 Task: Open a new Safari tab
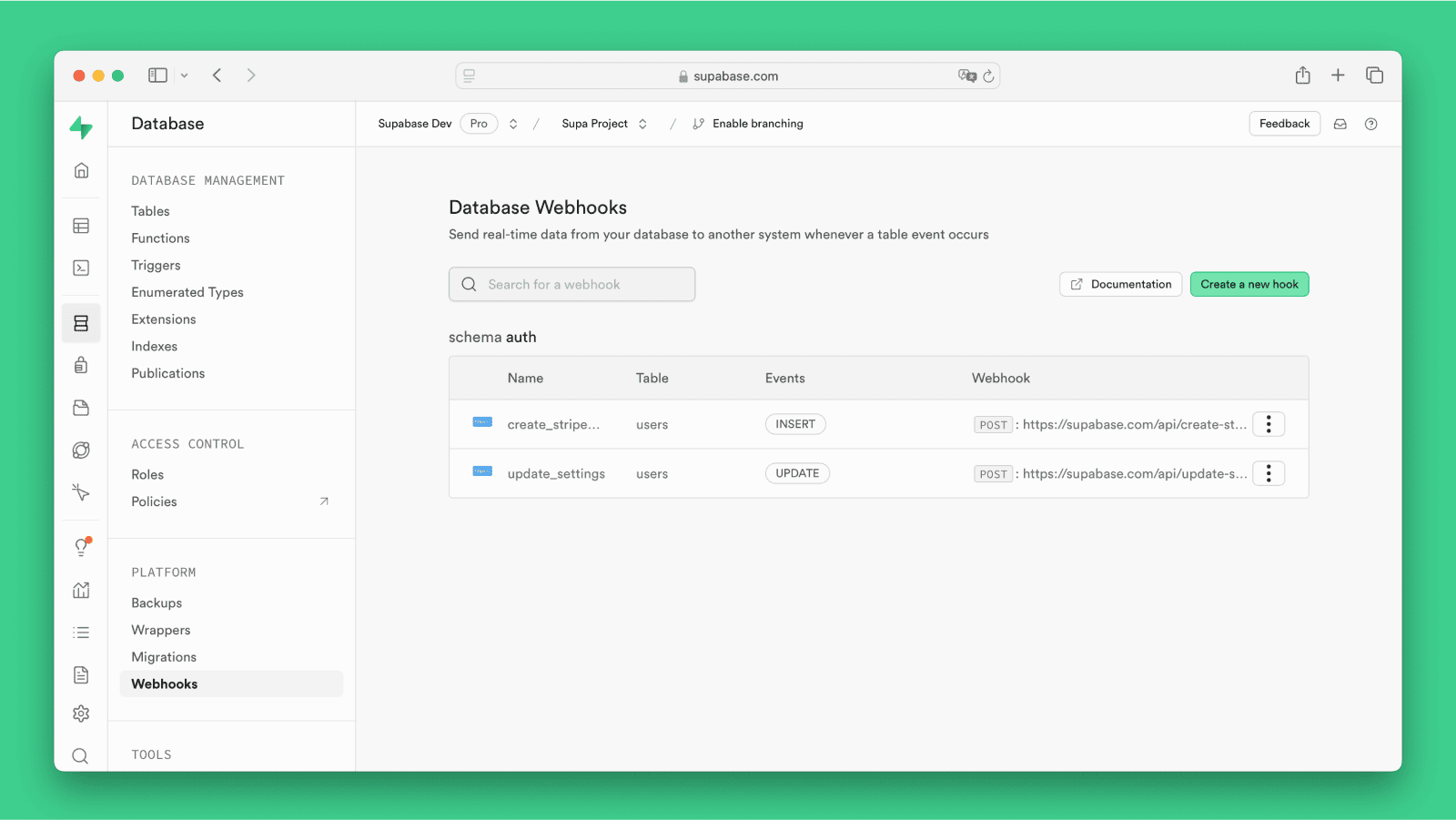[x=1338, y=76]
